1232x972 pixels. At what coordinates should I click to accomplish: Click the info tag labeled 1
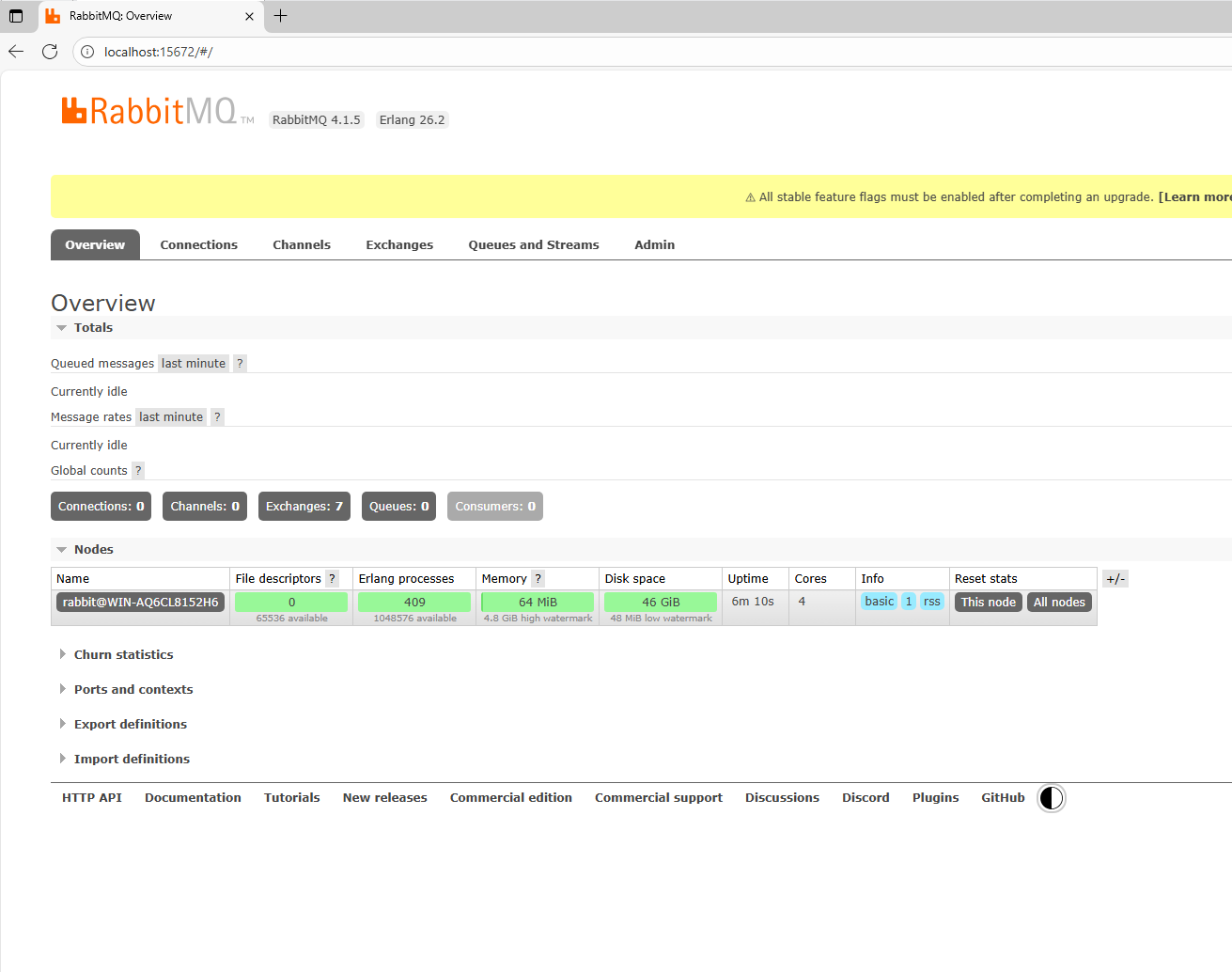point(909,602)
